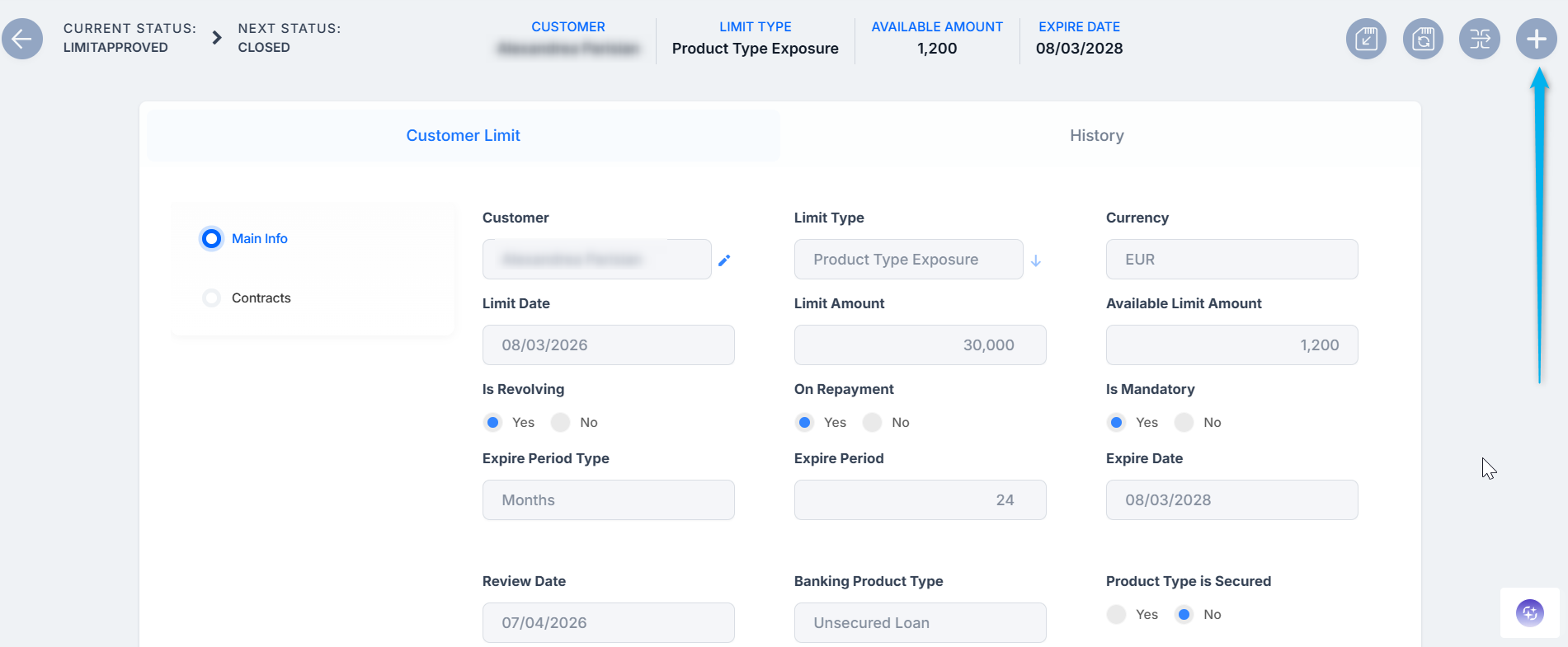Click the change status transition icon

1480,39
